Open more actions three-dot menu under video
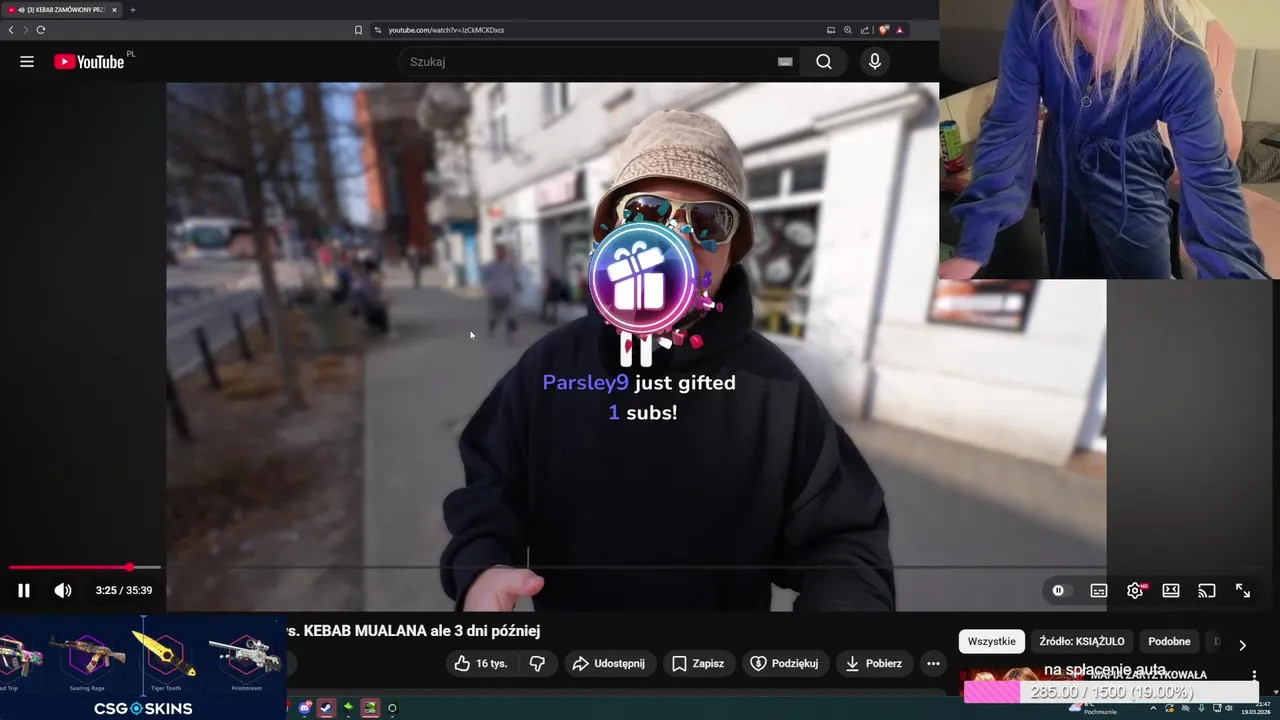Viewport: 1280px width, 720px height. (933, 663)
